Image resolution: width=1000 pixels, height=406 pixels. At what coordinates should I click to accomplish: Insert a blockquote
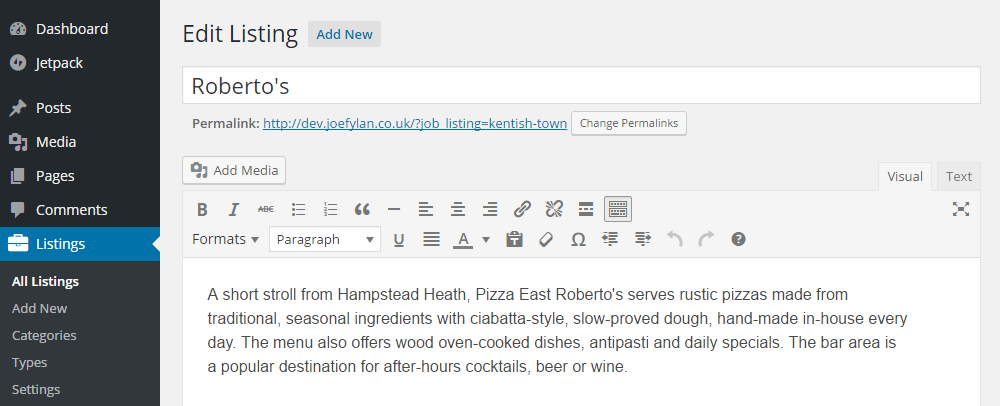coord(362,209)
